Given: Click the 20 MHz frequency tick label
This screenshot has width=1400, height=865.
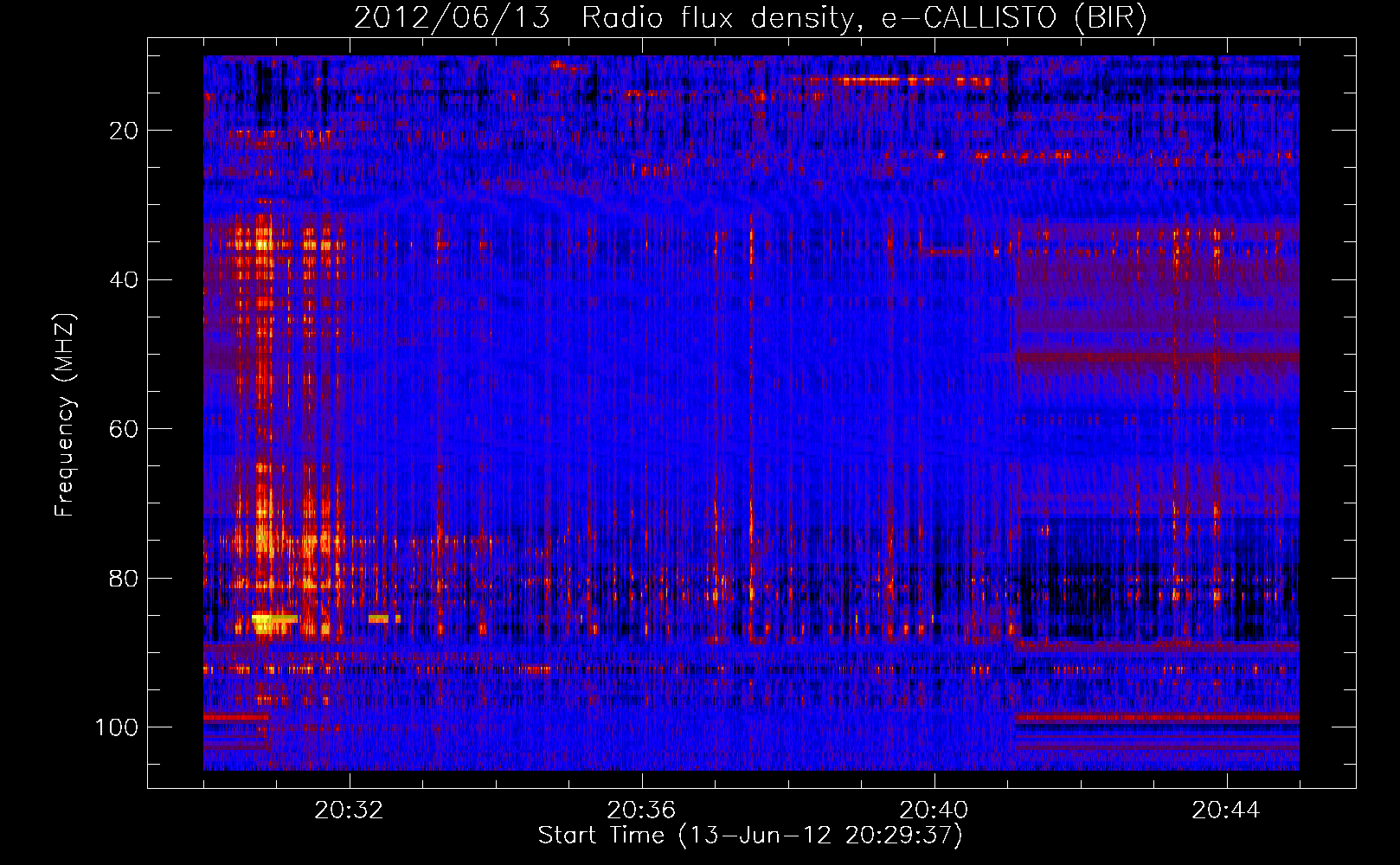Looking at the screenshot, I should tap(125, 131).
